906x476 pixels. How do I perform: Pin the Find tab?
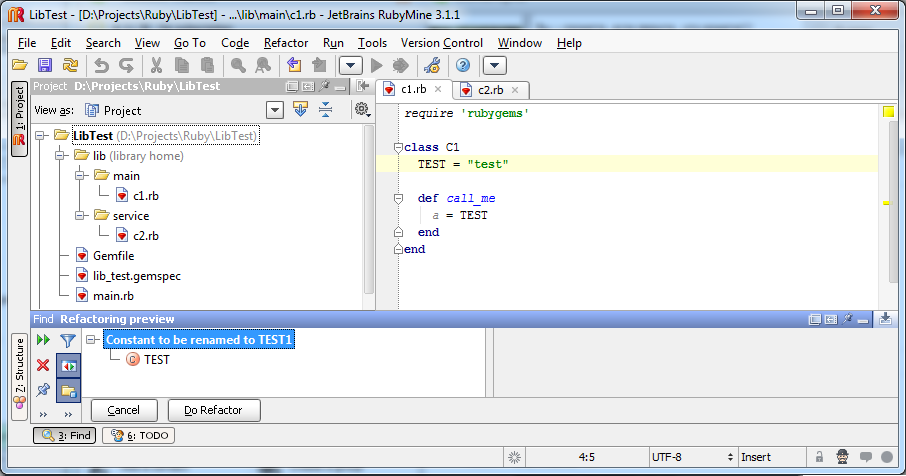click(x=43, y=390)
